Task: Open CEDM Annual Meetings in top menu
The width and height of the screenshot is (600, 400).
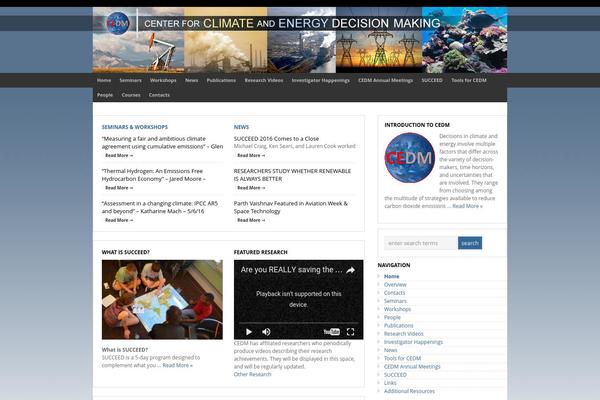Action: pos(385,80)
